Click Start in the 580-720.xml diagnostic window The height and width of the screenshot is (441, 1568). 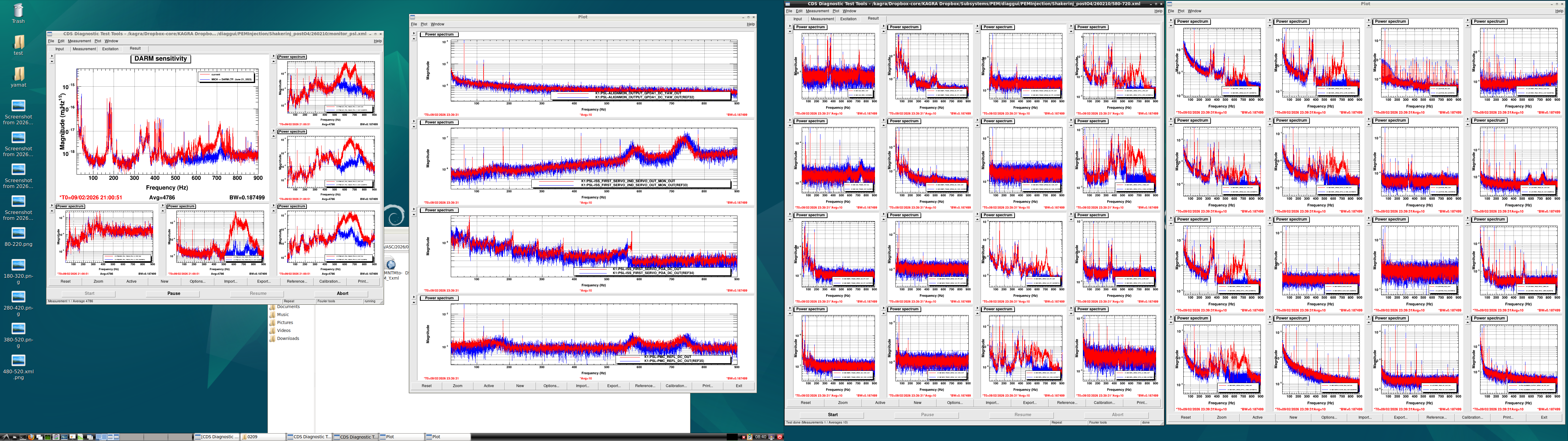click(x=832, y=415)
